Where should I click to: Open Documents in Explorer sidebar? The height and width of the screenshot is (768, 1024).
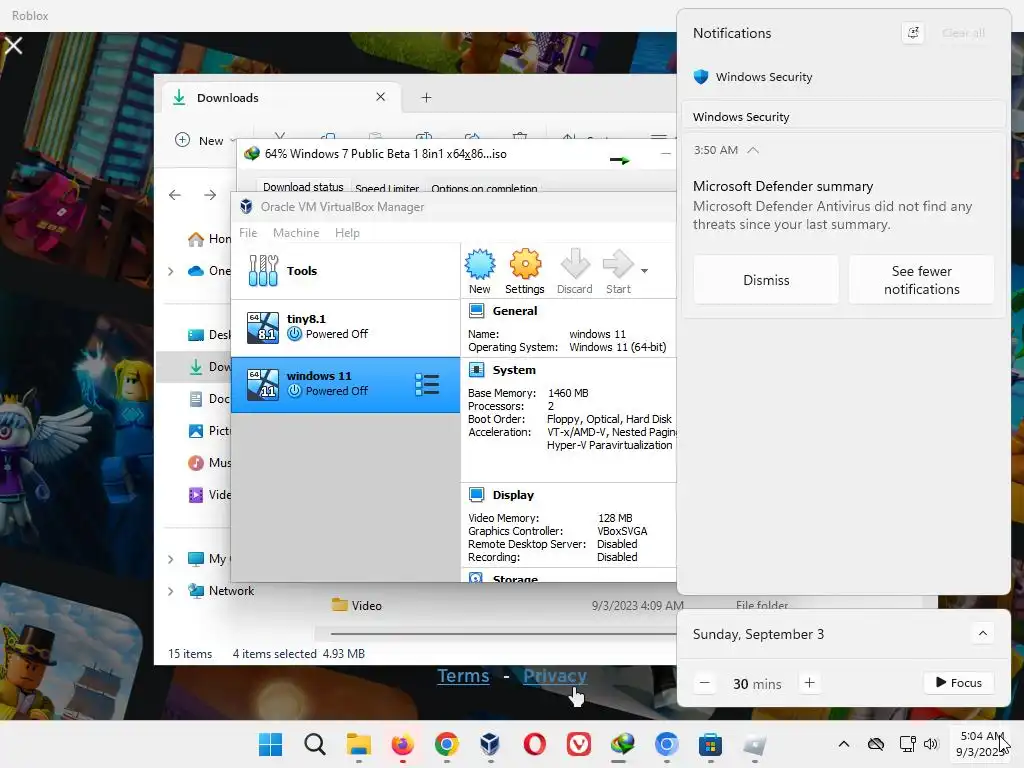[x=209, y=399]
